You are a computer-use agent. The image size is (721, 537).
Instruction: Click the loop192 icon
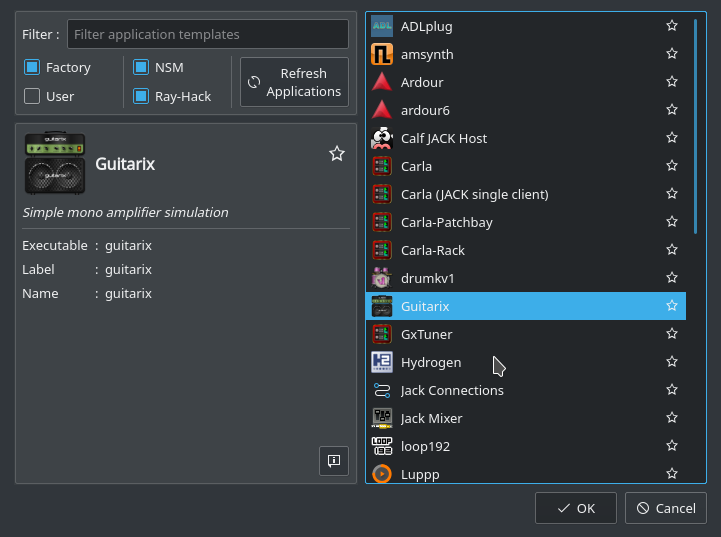click(382, 446)
